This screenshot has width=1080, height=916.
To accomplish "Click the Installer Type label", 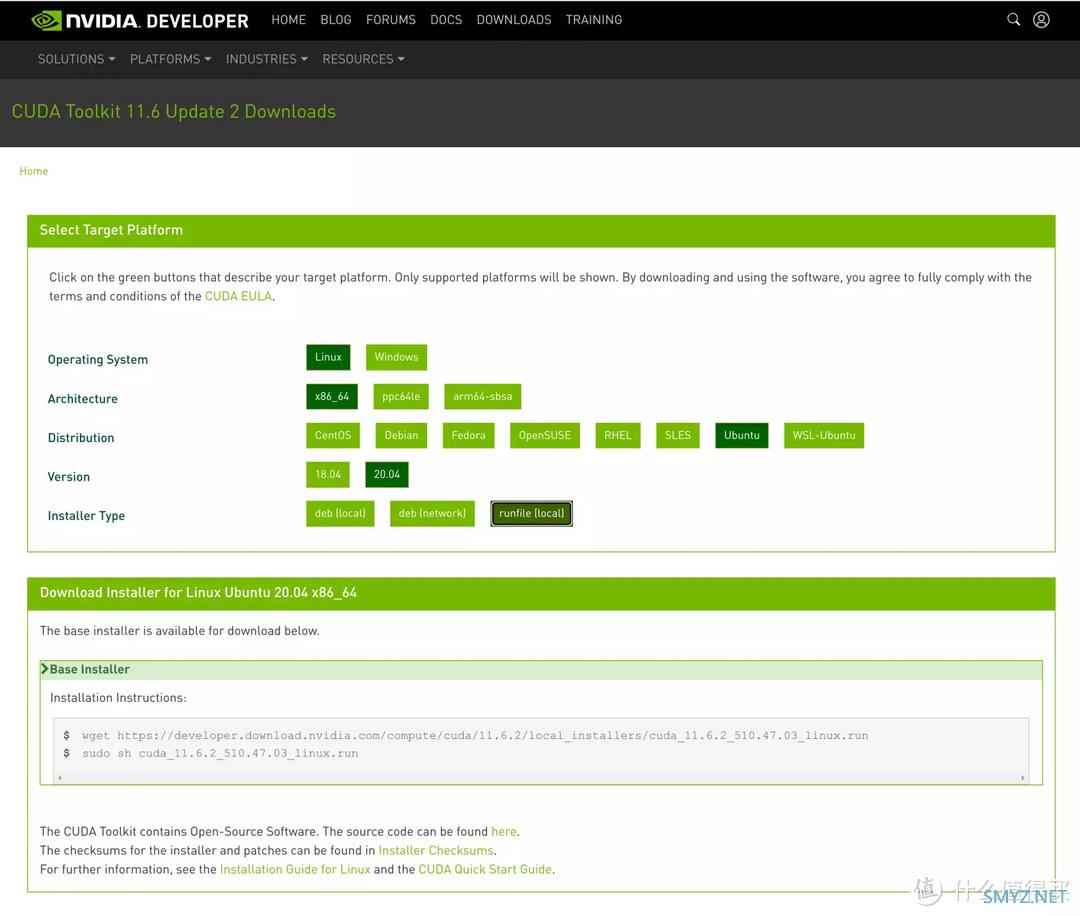I will click(86, 516).
